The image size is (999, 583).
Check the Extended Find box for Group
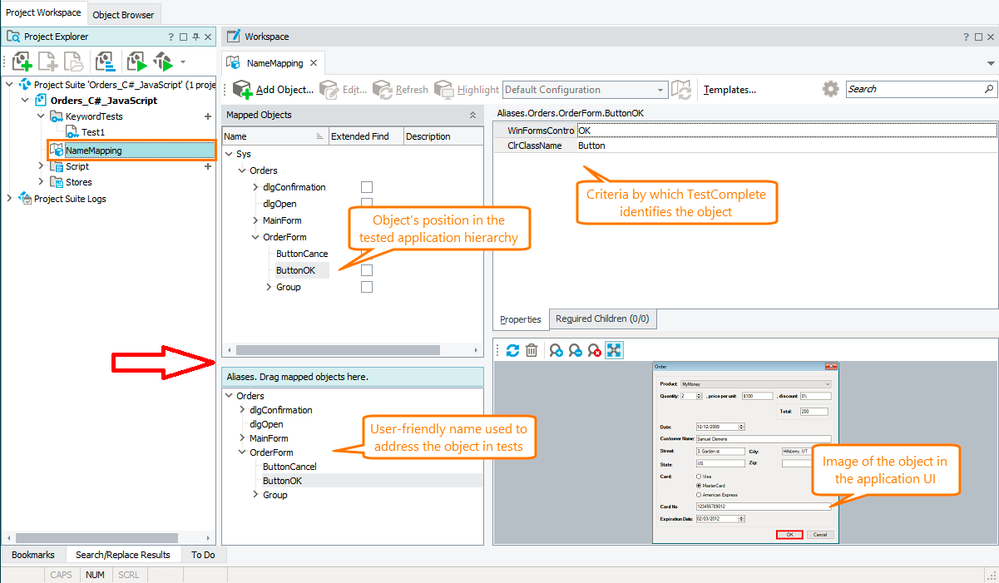(x=367, y=287)
